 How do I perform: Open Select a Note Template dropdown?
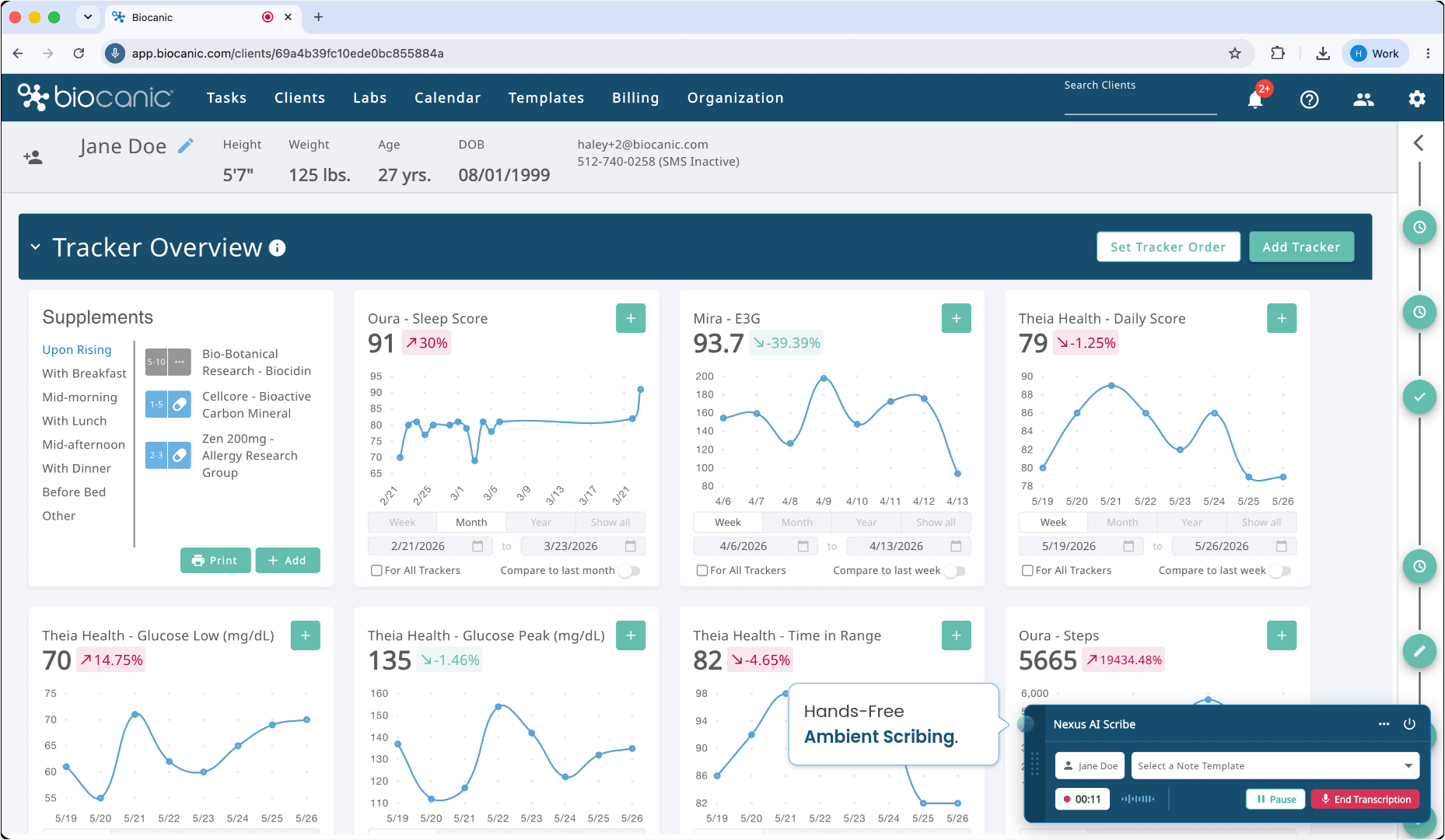(1275, 766)
